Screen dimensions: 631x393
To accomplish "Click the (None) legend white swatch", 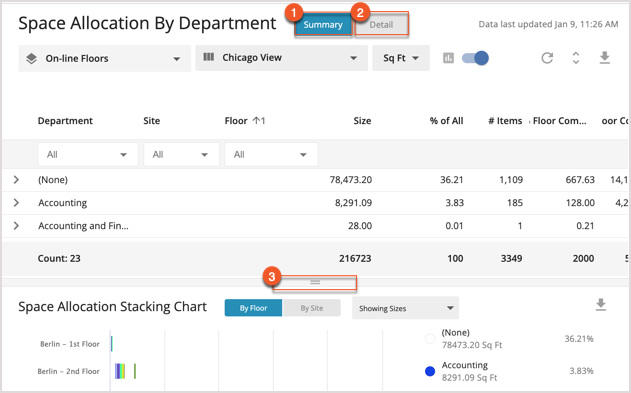I will 430,339.
